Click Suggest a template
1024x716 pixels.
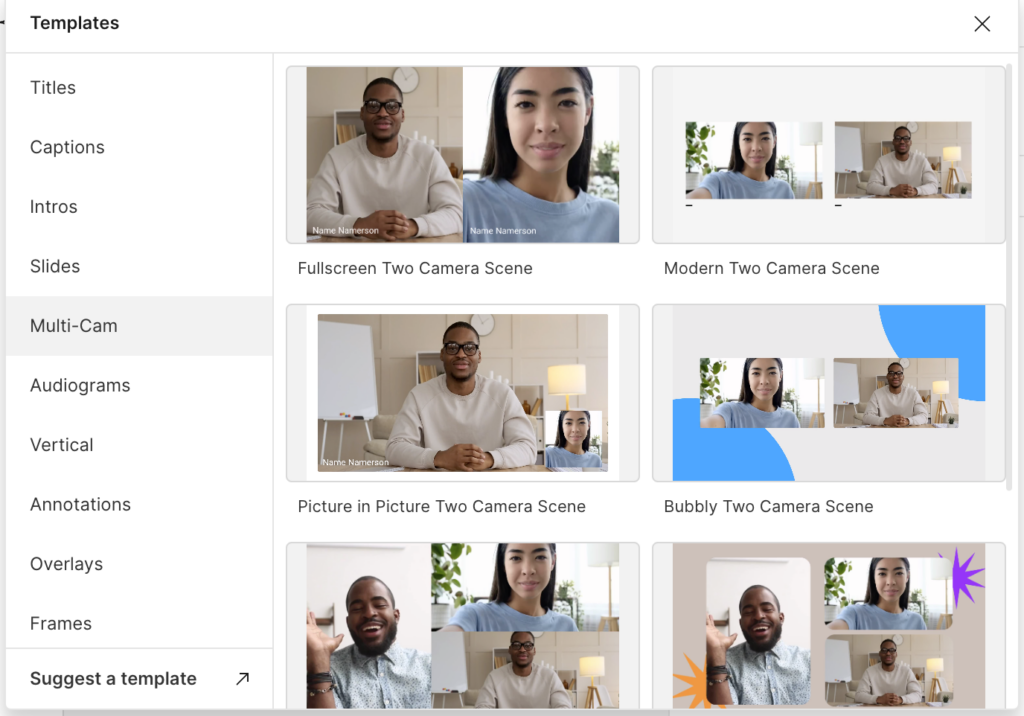click(113, 678)
